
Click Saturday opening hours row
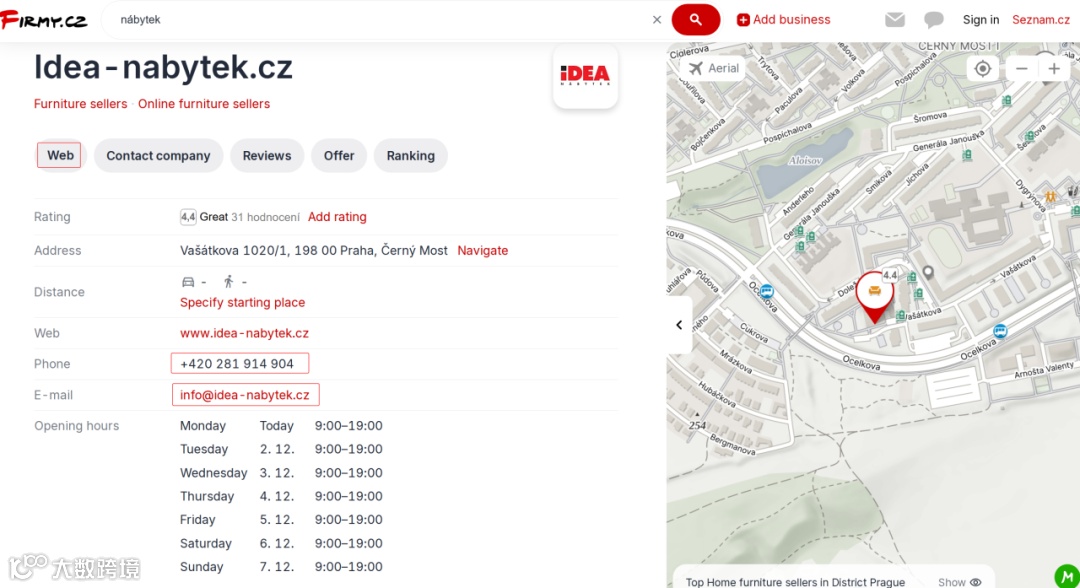(281, 543)
